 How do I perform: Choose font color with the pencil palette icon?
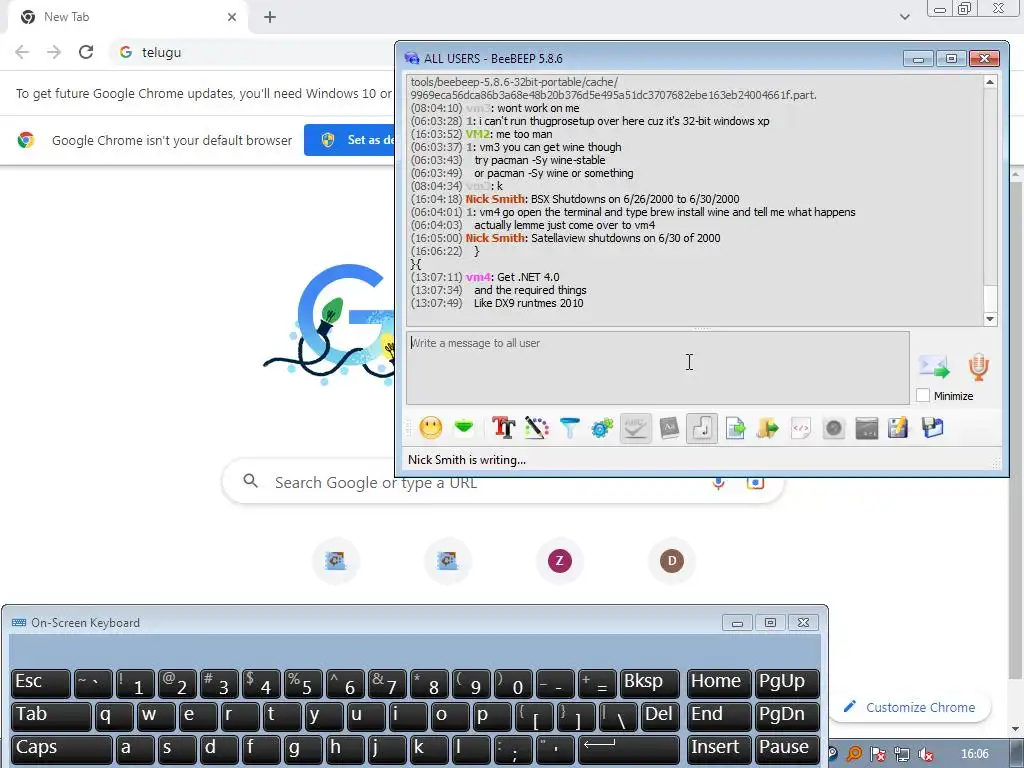(x=536, y=428)
